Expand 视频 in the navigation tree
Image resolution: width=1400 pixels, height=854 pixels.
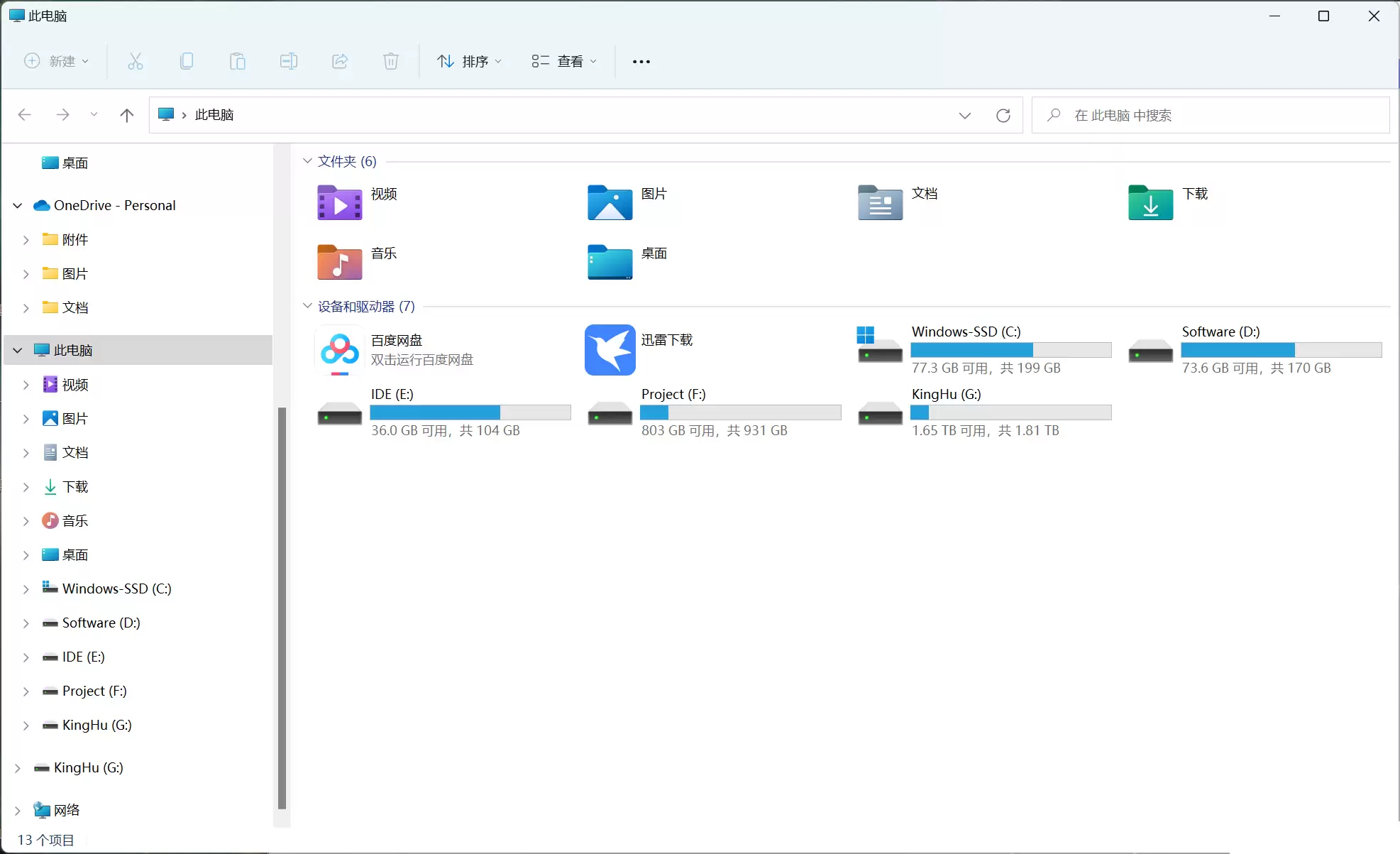(x=26, y=385)
